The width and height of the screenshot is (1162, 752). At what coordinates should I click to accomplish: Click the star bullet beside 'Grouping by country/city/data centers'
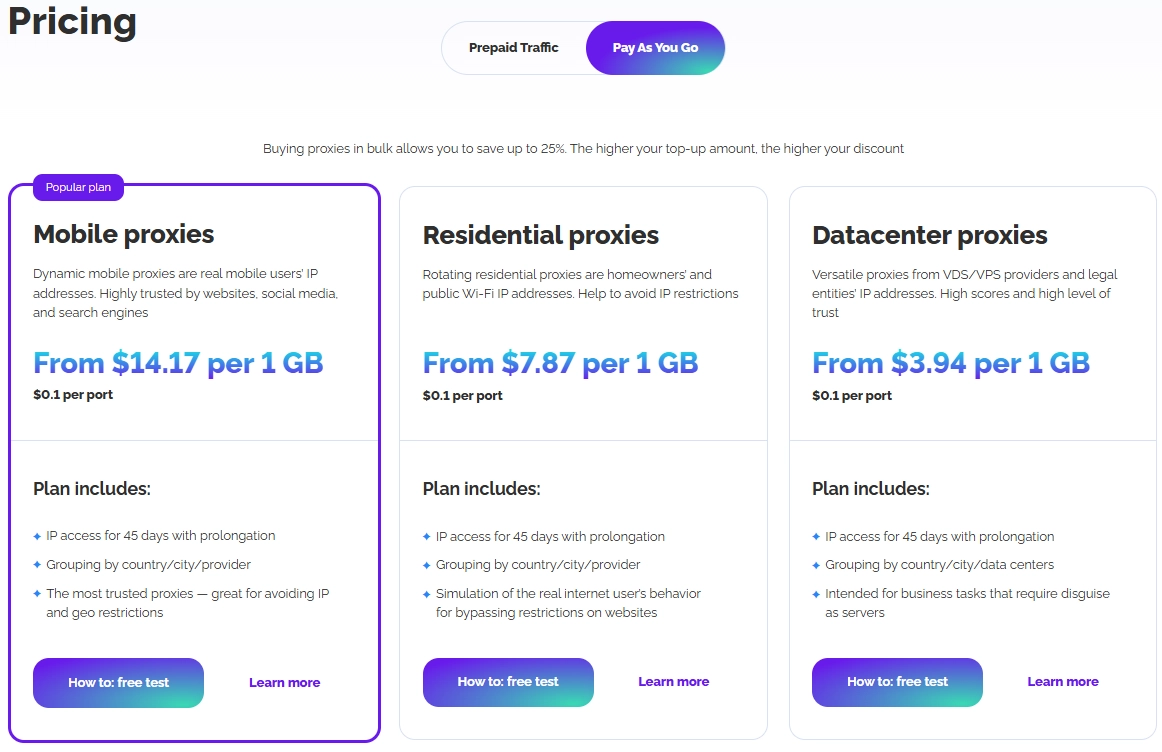tap(816, 565)
